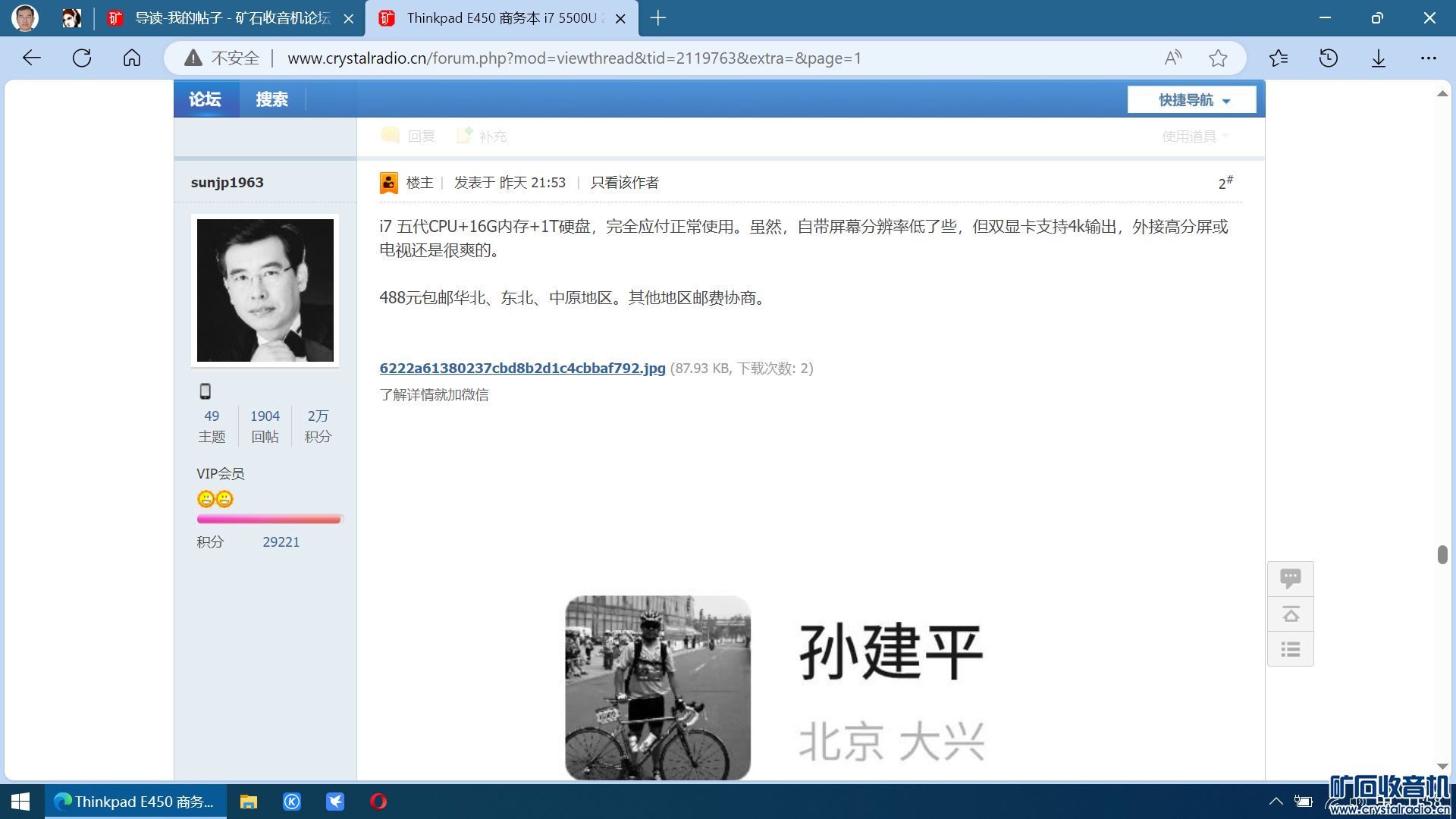Click the page vertical scrollbar thumb
This screenshot has width=1456, height=819.
(1442, 554)
